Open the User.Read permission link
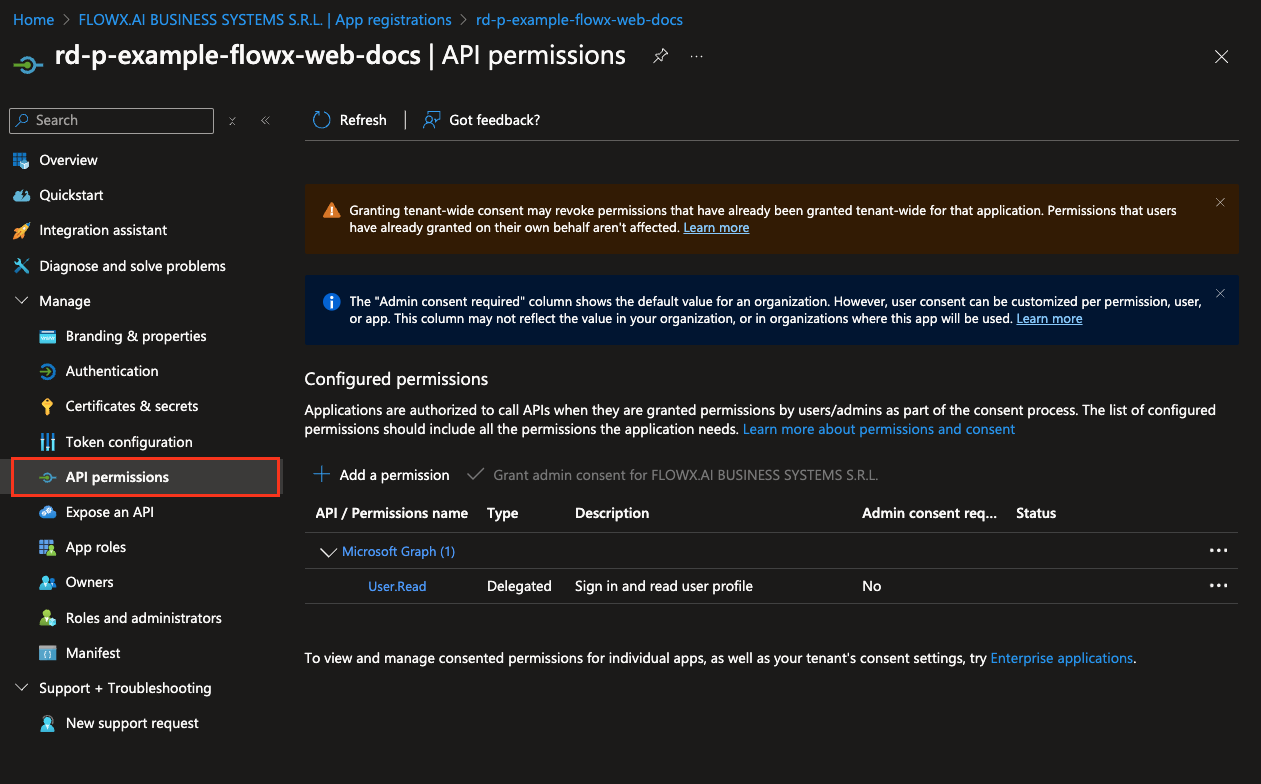The width and height of the screenshot is (1261, 784). coord(397,586)
